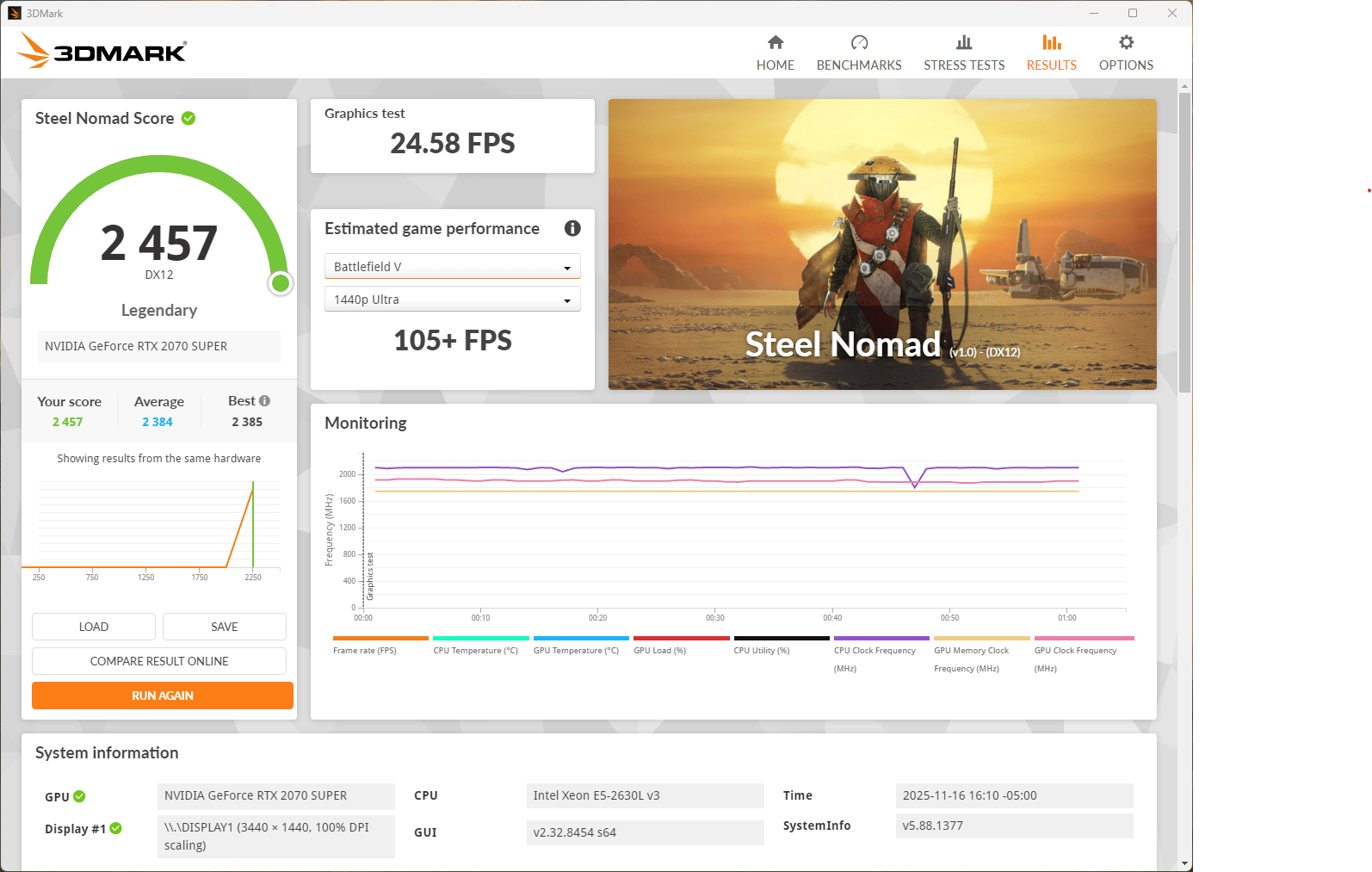Toggle the GPU Clock Frequency legend swatch
The image size is (1372, 872).
click(x=1085, y=639)
